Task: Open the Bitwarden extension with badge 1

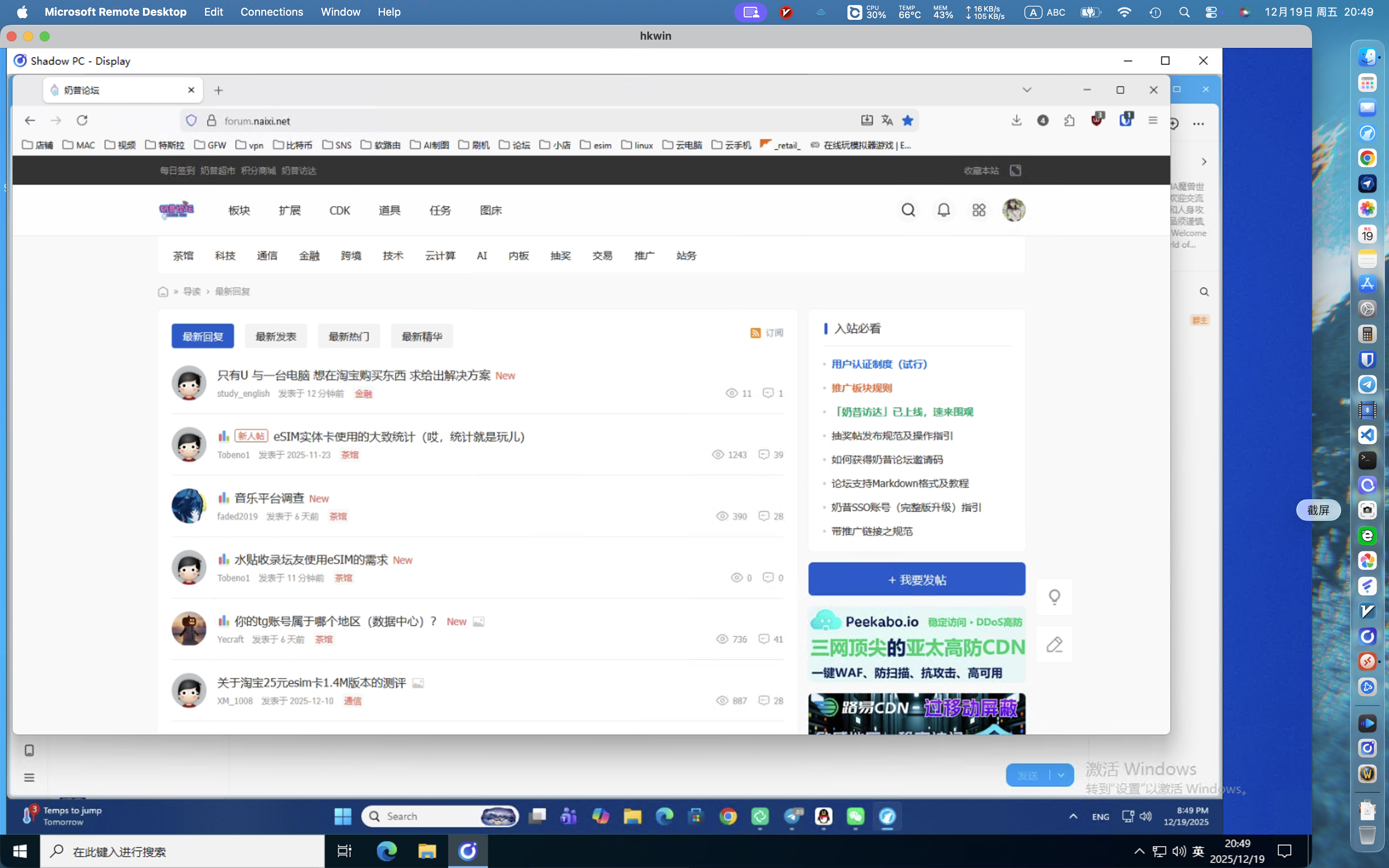Action: click(x=1126, y=121)
